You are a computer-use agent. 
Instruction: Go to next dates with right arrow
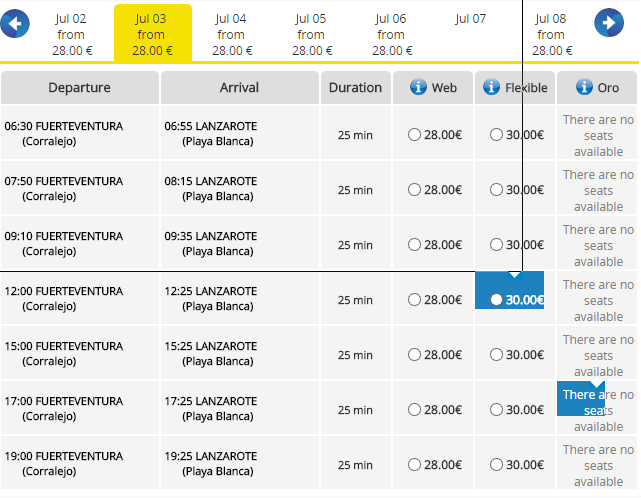[x=609, y=22]
